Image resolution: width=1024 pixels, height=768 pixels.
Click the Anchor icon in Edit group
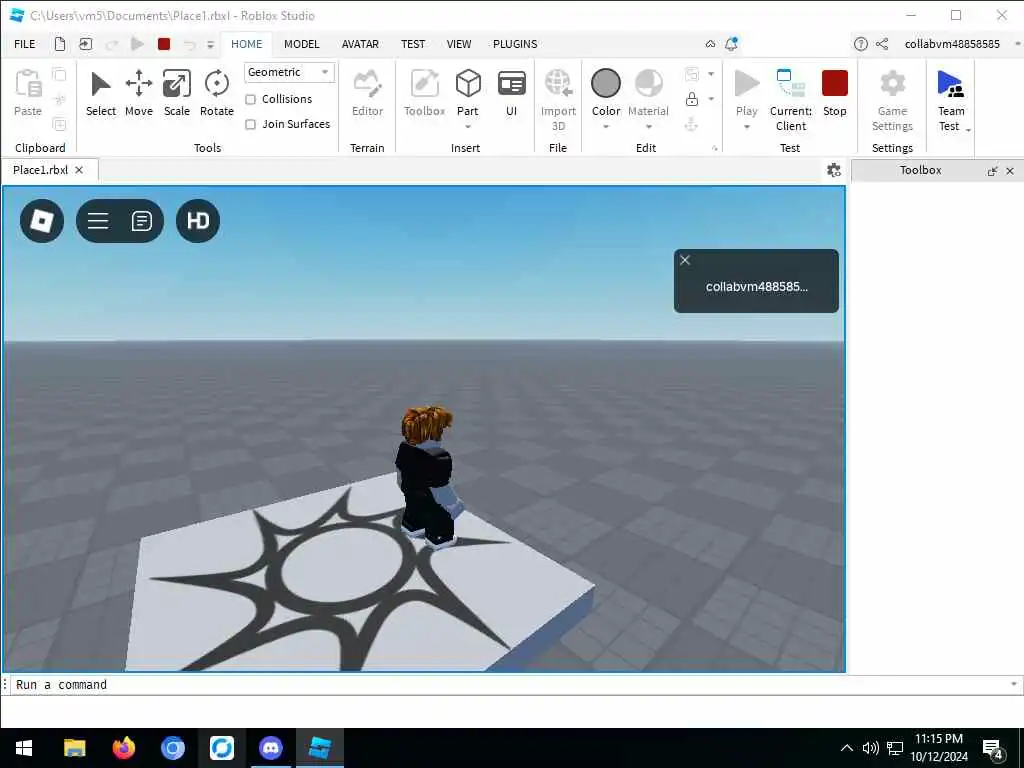692,124
